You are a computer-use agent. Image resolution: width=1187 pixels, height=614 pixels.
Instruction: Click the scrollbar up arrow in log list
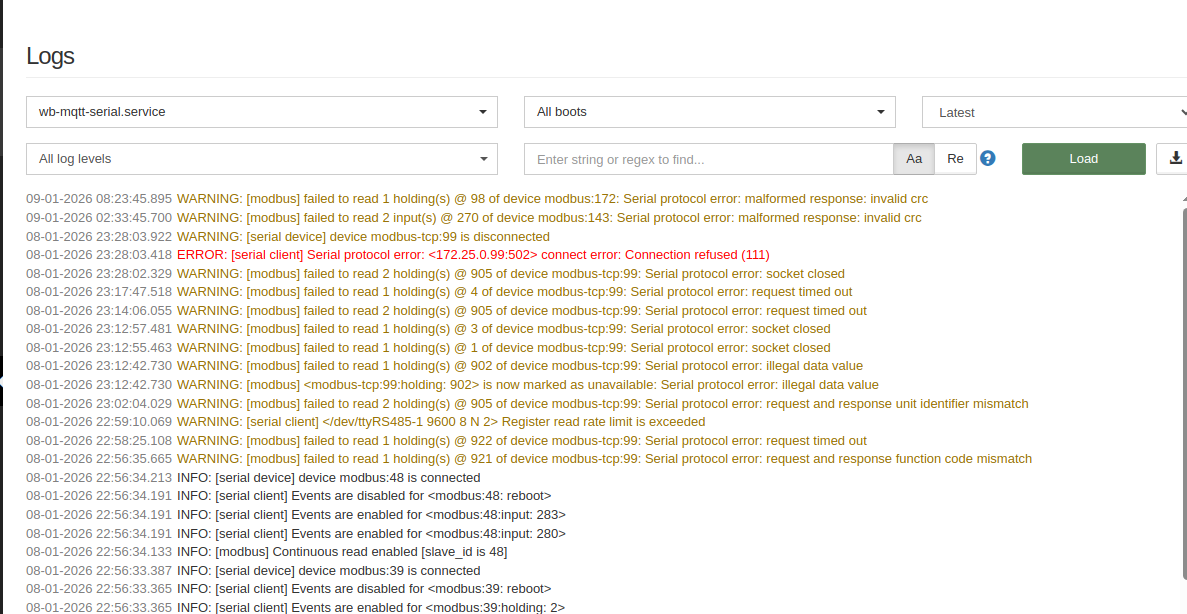(1183, 200)
